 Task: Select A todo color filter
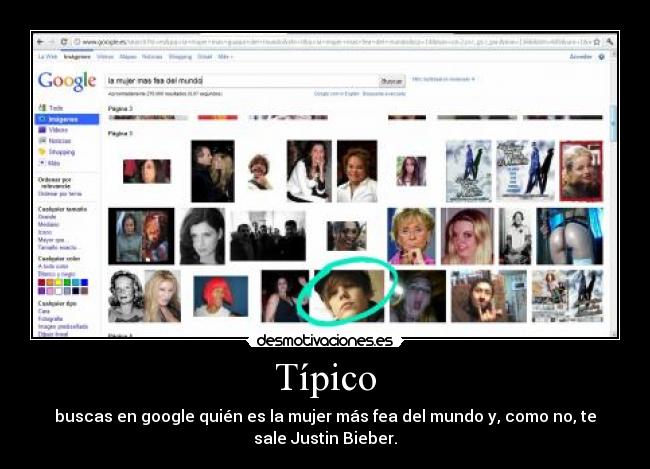point(53,266)
